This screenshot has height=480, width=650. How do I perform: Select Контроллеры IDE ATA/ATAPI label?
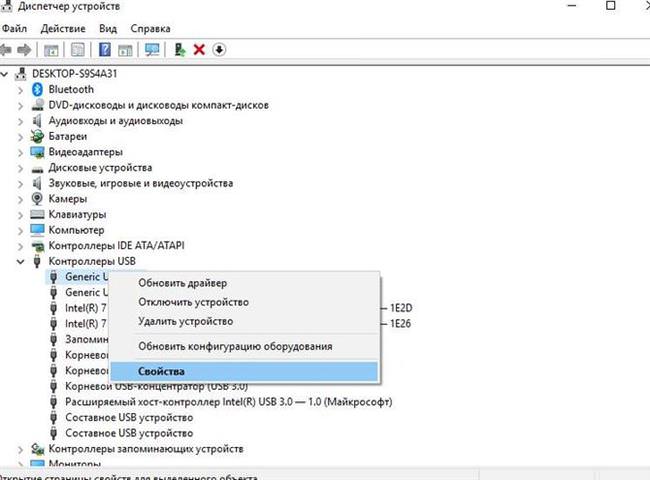point(116,246)
